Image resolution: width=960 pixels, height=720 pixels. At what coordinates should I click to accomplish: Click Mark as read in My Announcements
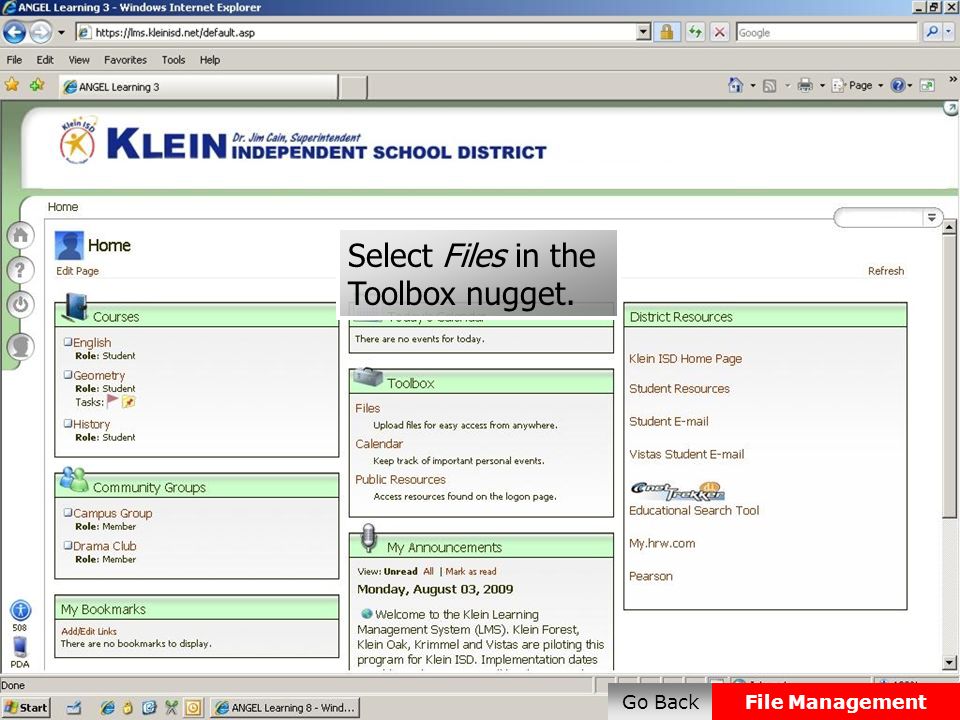pos(471,571)
